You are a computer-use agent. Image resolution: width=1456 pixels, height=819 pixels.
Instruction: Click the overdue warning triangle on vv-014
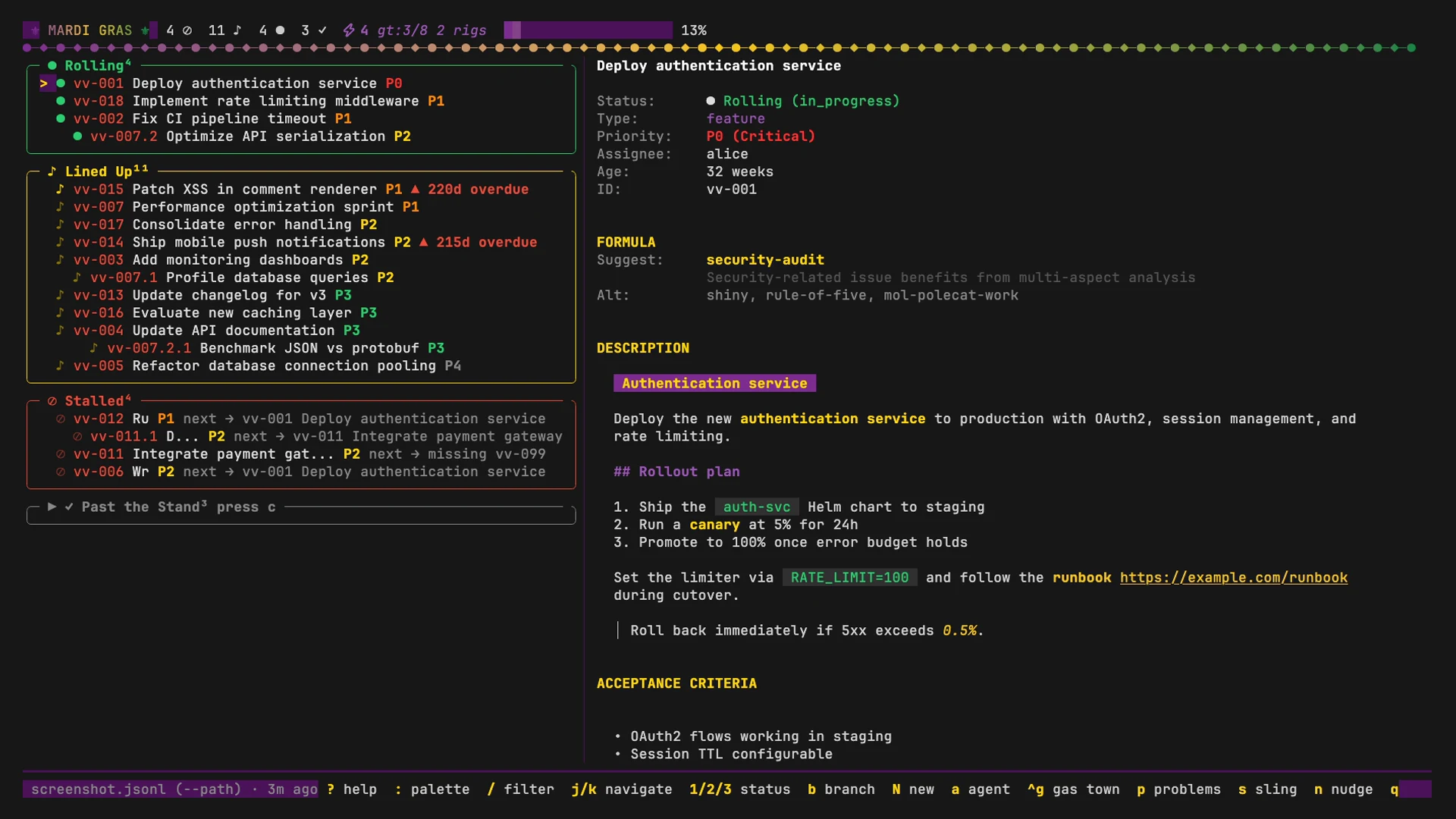tap(423, 242)
